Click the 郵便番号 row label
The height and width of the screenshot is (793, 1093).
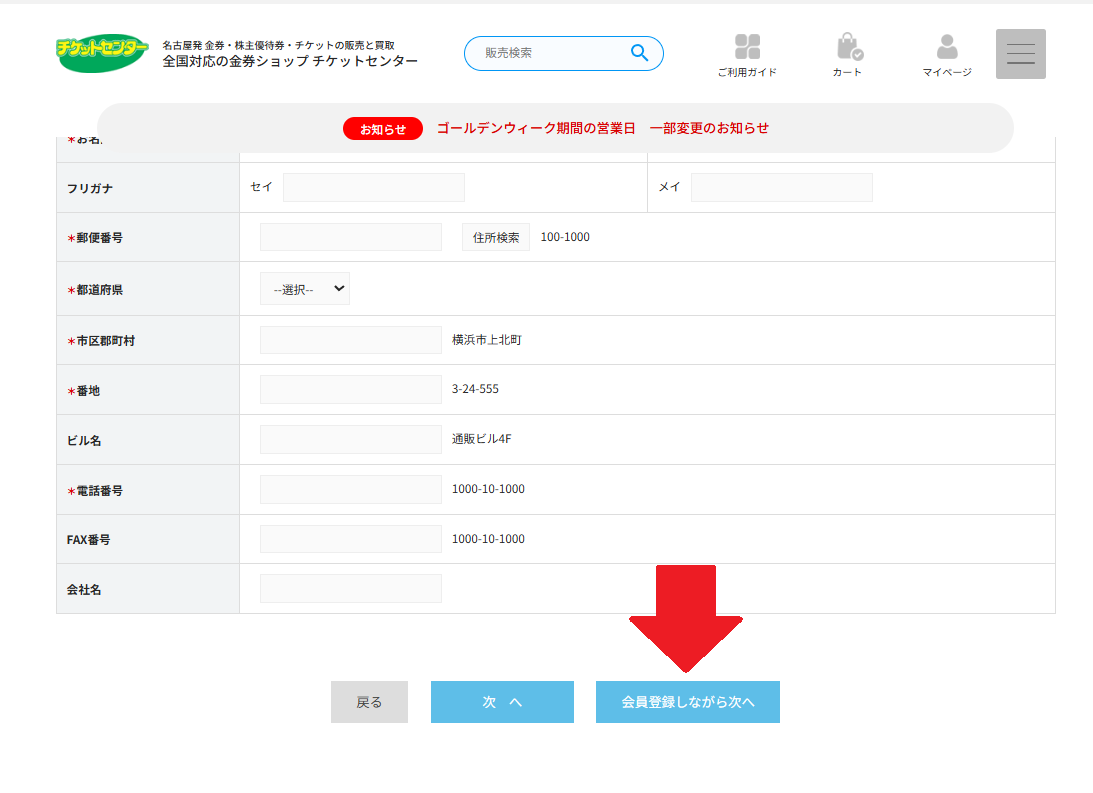95,238
